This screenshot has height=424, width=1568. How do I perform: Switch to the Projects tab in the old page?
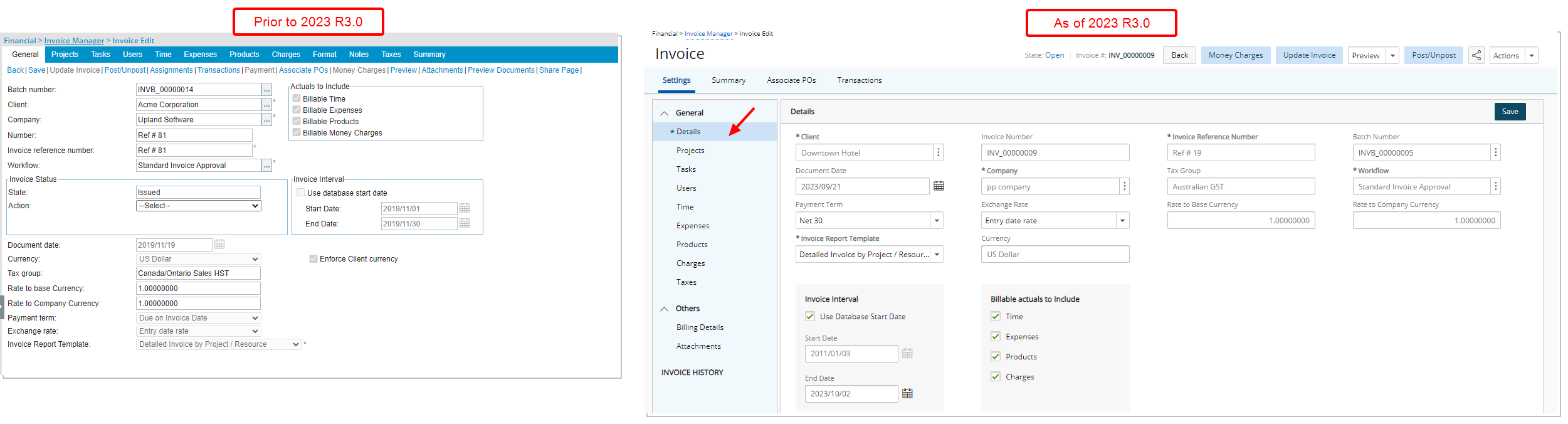[x=65, y=55]
